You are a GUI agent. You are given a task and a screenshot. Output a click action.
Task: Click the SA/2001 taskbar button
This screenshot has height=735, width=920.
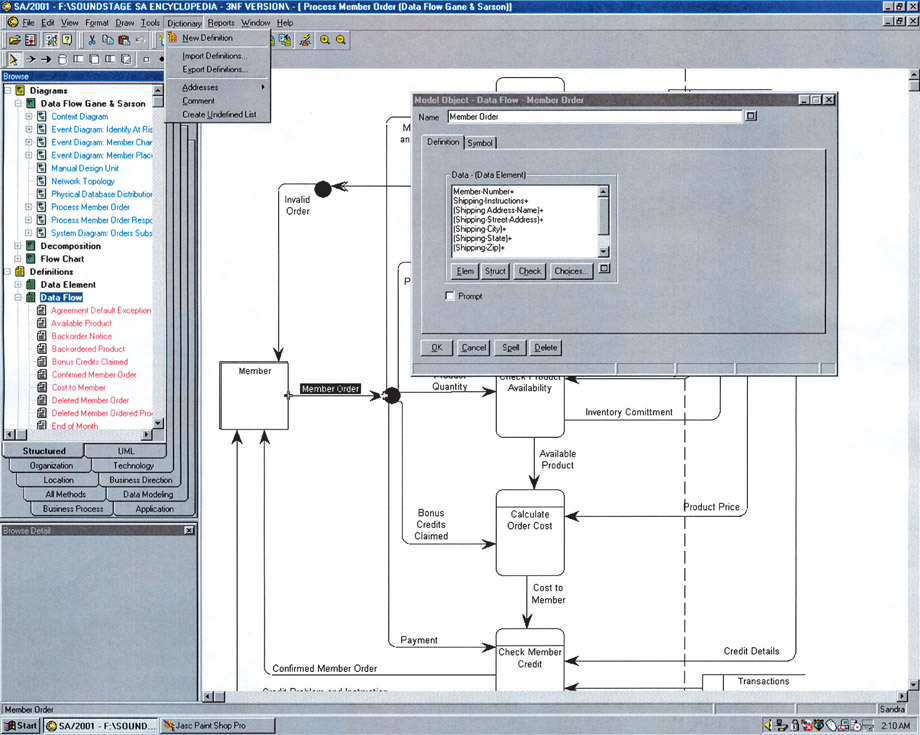pyautogui.click(x=101, y=726)
